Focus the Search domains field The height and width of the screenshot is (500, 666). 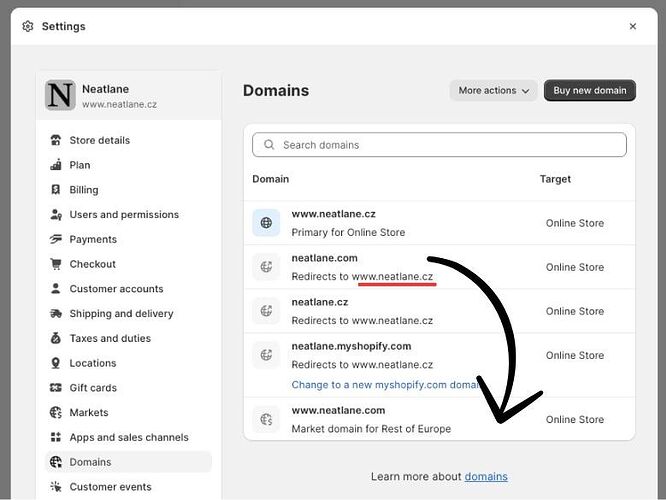(x=439, y=145)
